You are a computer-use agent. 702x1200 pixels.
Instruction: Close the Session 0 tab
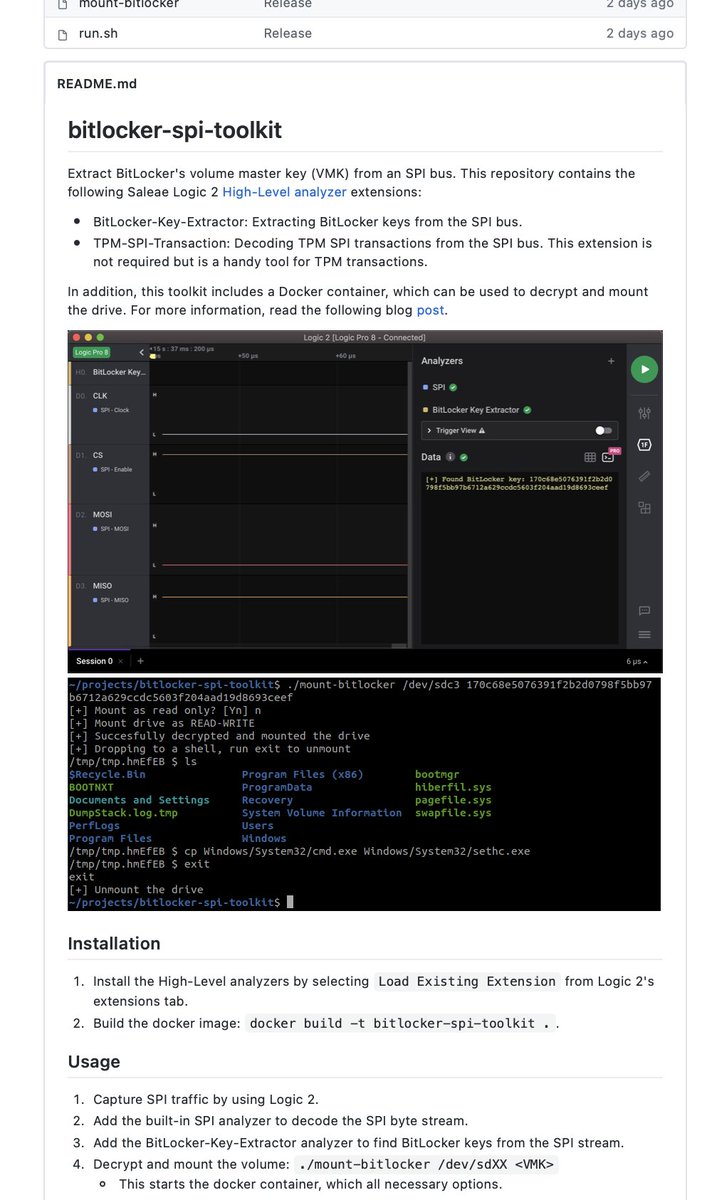coord(121,661)
